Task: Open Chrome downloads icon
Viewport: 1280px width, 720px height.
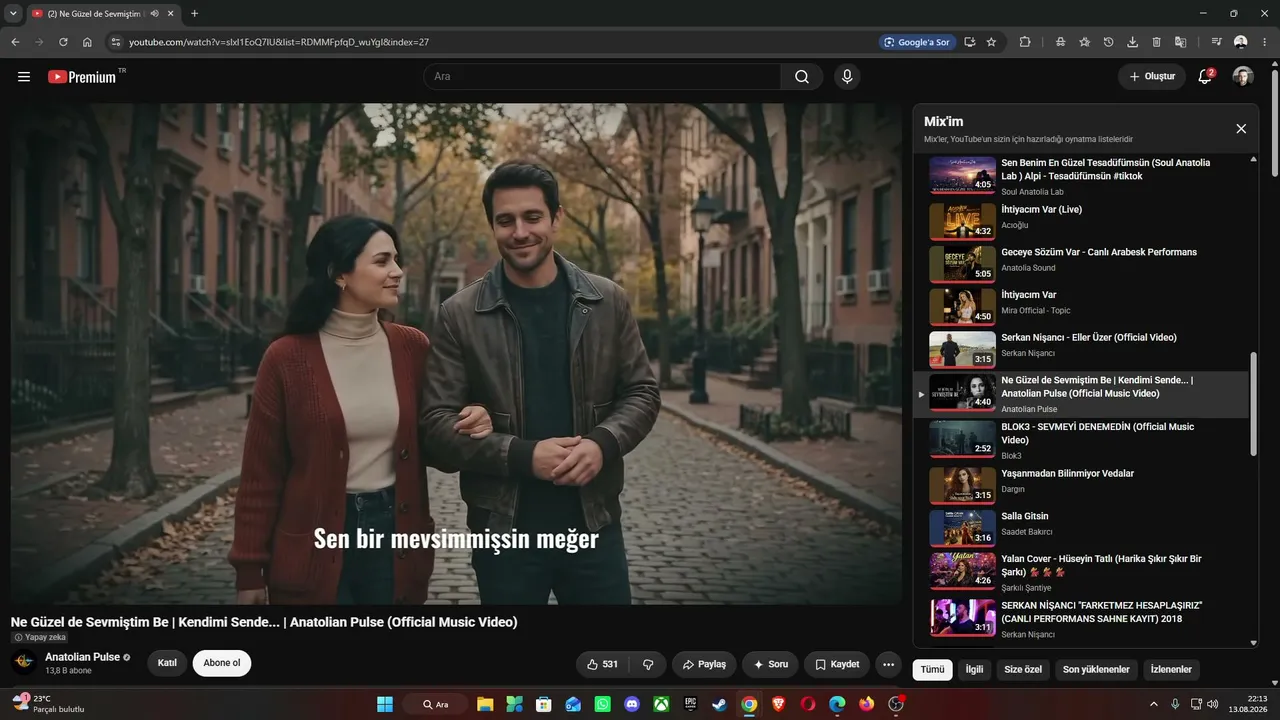Action: coord(1132,42)
